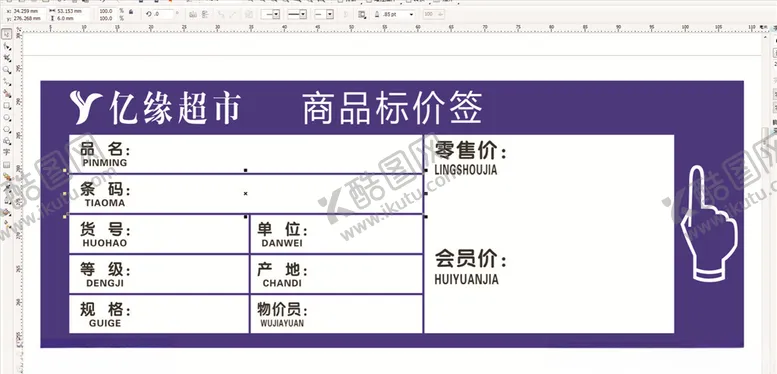777x374 pixels.
Task: Select the Zoom magnifier tool
Action: [7, 70]
